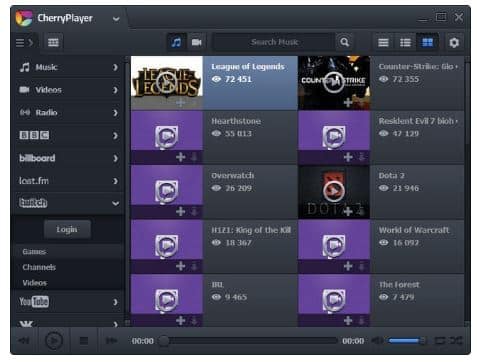Image resolution: width=477 pixels, height=362 pixels.
Task: Expand the Radio section arrow
Action: tap(115, 113)
